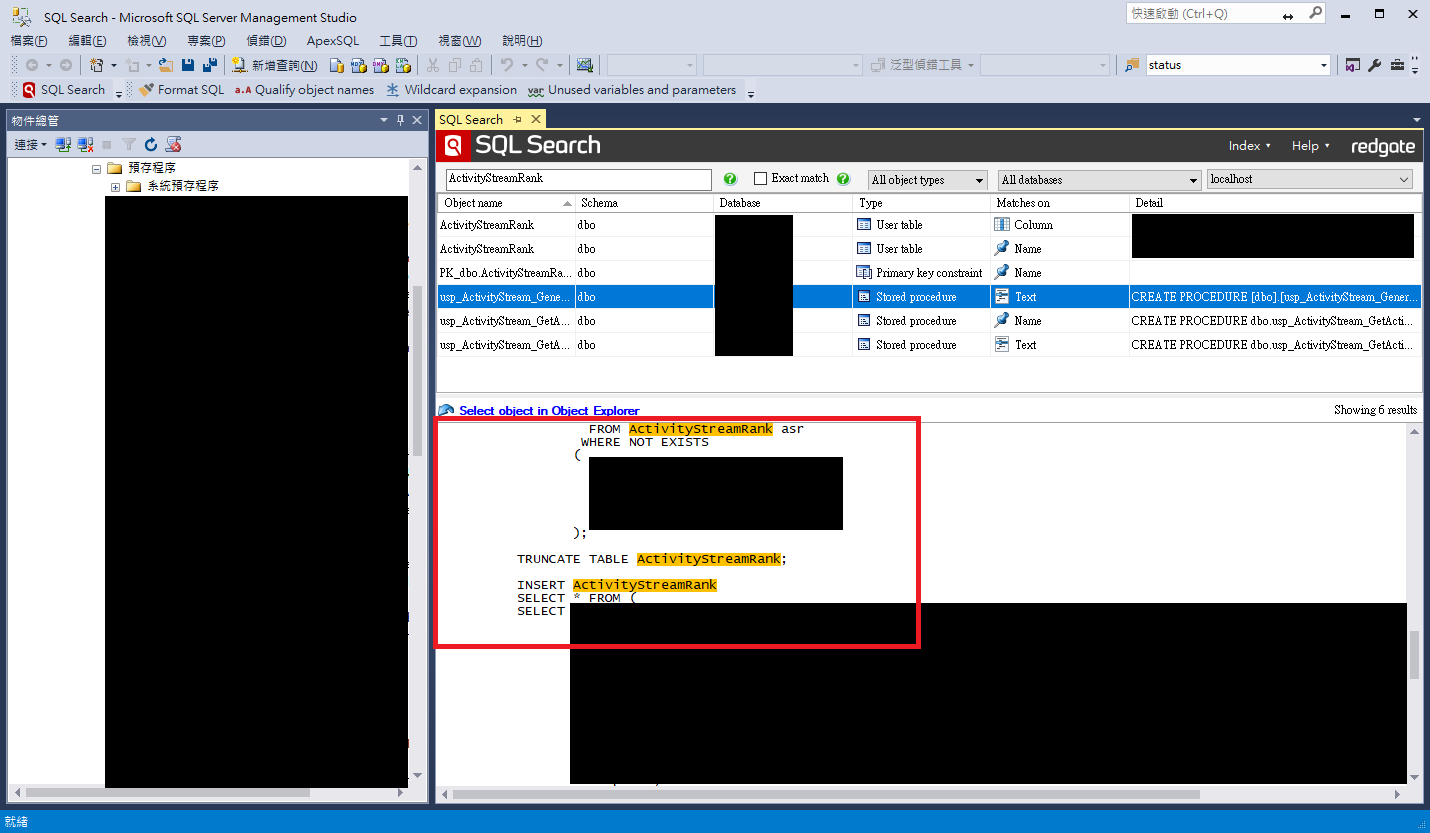Click the Select object in Object Explorer link
This screenshot has width=1430, height=833.
pos(548,410)
